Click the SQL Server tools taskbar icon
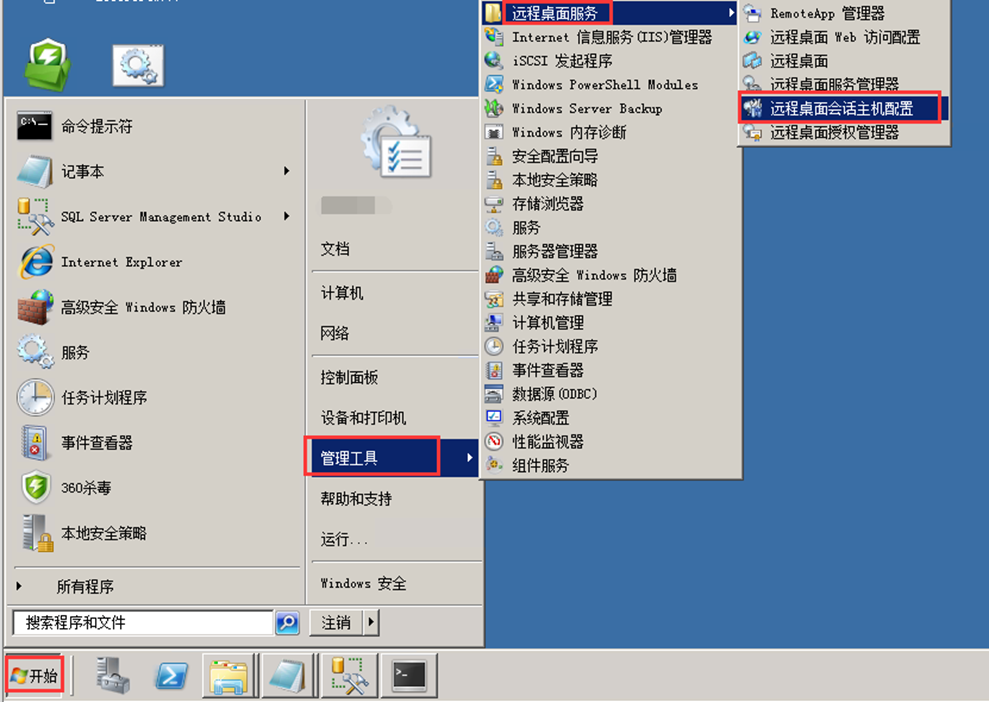Image resolution: width=989 pixels, height=702 pixels. click(x=350, y=676)
